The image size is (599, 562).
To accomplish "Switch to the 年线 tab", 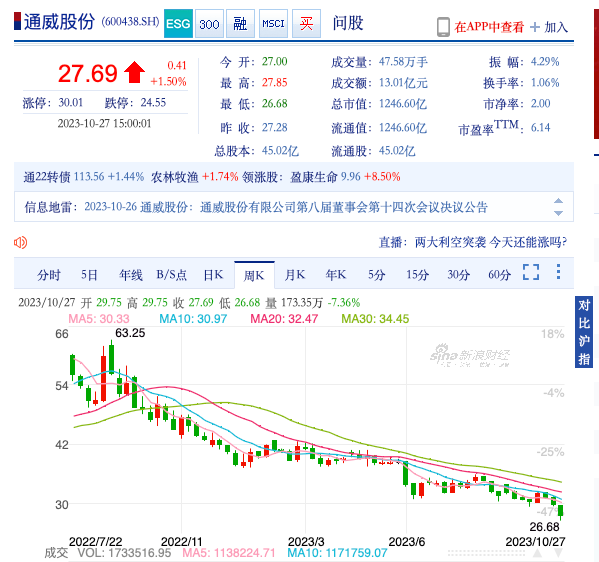I will click(x=131, y=275).
